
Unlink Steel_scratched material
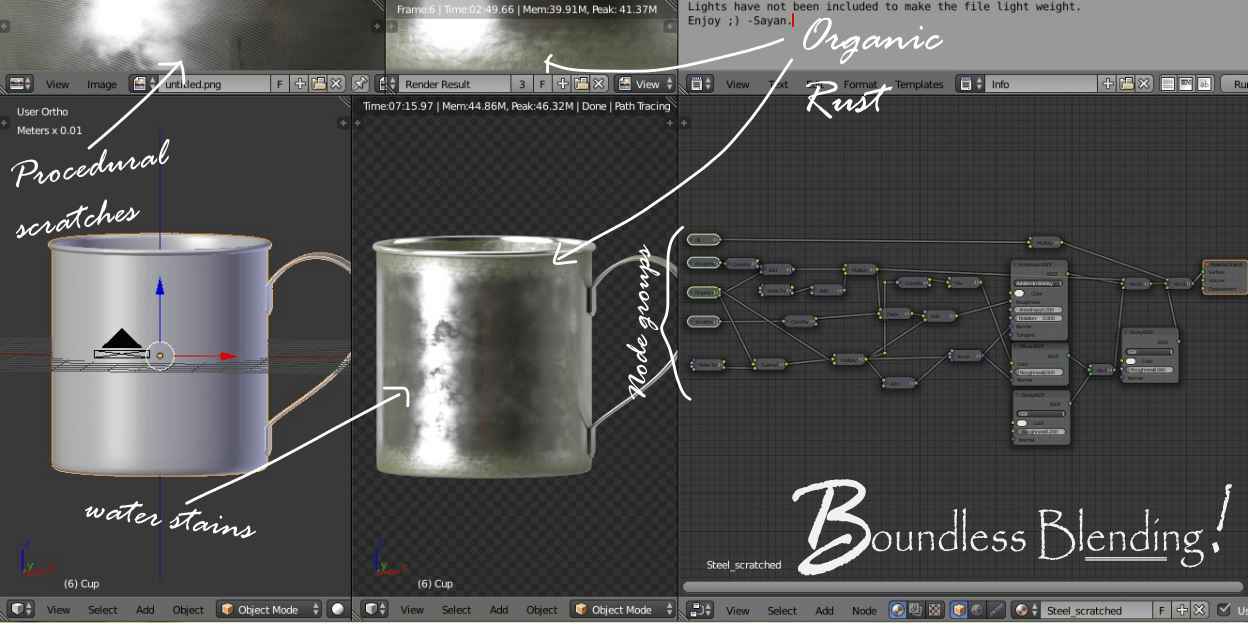[1200, 609]
